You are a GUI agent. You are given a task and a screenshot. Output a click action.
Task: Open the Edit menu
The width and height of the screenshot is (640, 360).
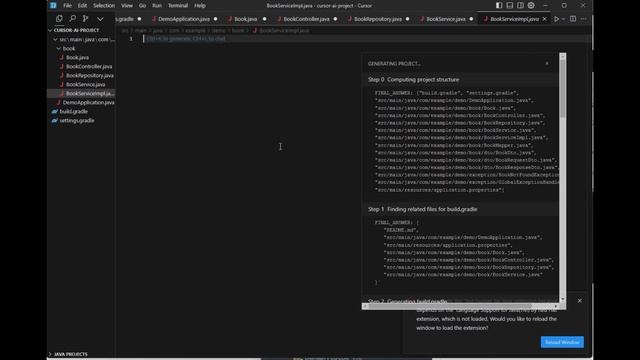point(82,6)
